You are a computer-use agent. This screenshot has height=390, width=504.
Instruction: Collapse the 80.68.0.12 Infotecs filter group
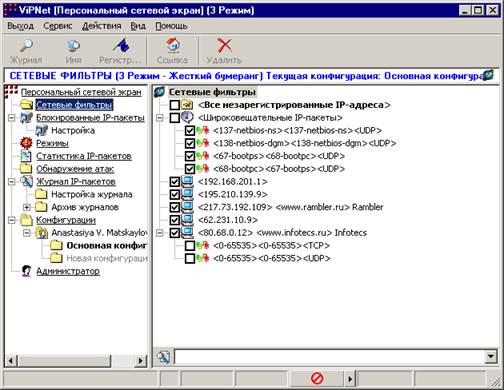tap(160, 233)
